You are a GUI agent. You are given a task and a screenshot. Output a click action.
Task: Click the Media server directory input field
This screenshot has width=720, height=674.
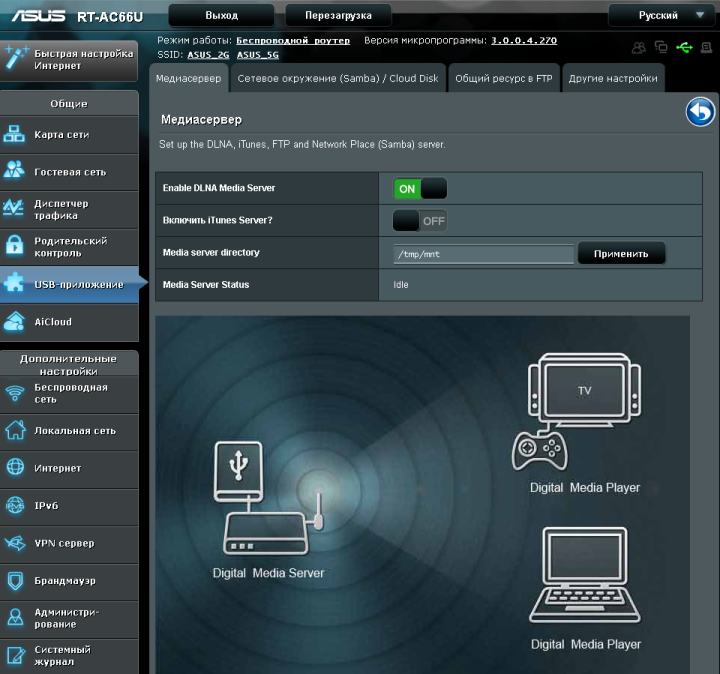click(x=484, y=254)
